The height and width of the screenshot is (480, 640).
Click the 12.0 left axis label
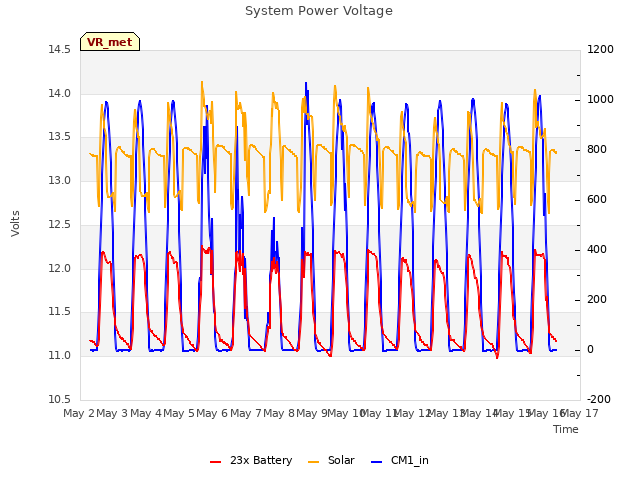click(59, 268)
